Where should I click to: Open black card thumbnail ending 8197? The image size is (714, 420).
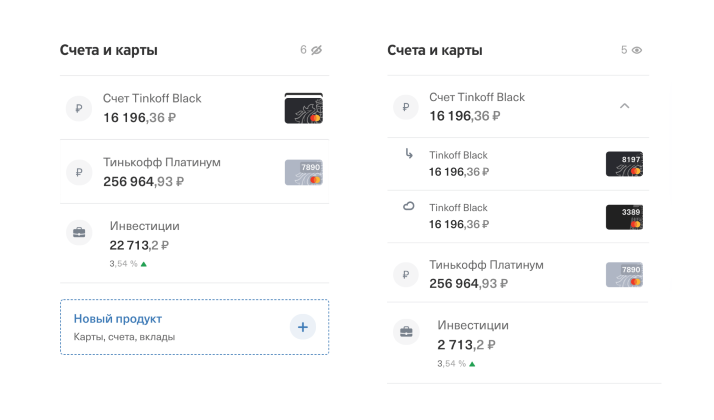coord(624,164)
